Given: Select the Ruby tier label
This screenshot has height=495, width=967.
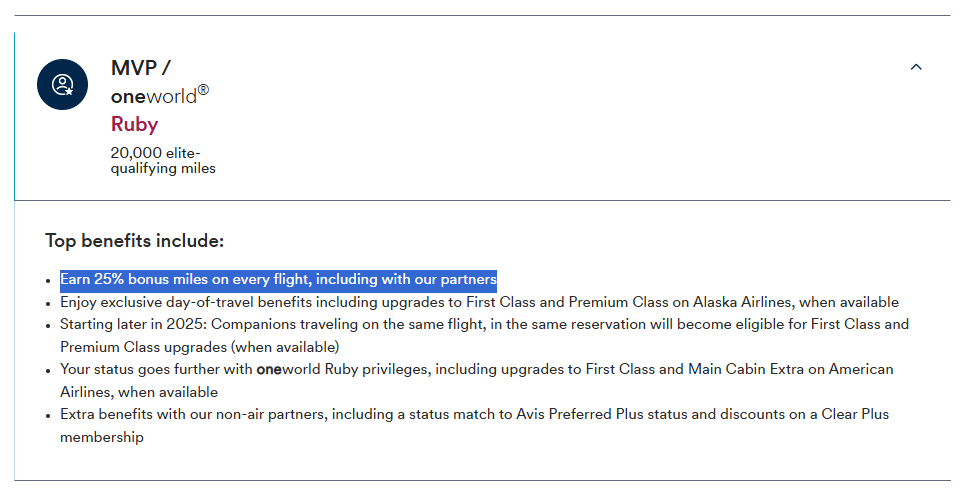Looking at the screenshot, I should (134, 124).
